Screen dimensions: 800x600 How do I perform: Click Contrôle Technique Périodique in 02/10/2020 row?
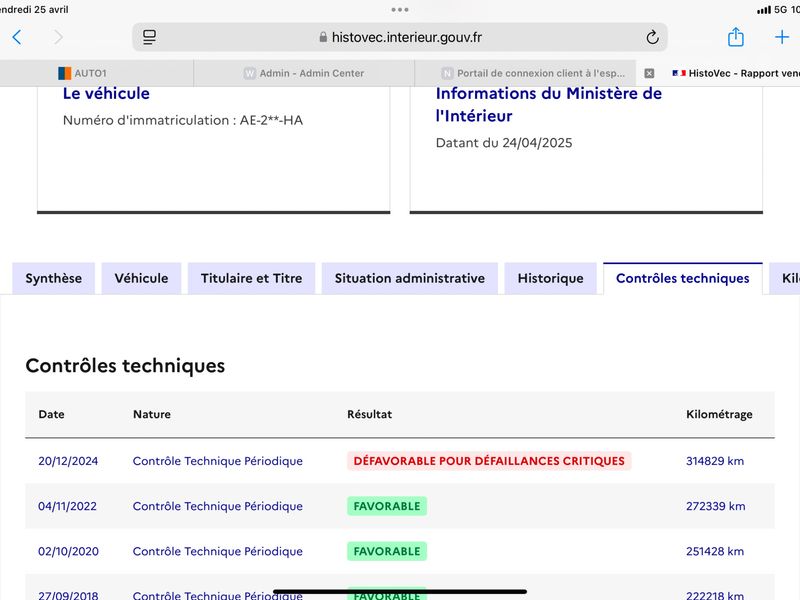click(x=218, y=552)
